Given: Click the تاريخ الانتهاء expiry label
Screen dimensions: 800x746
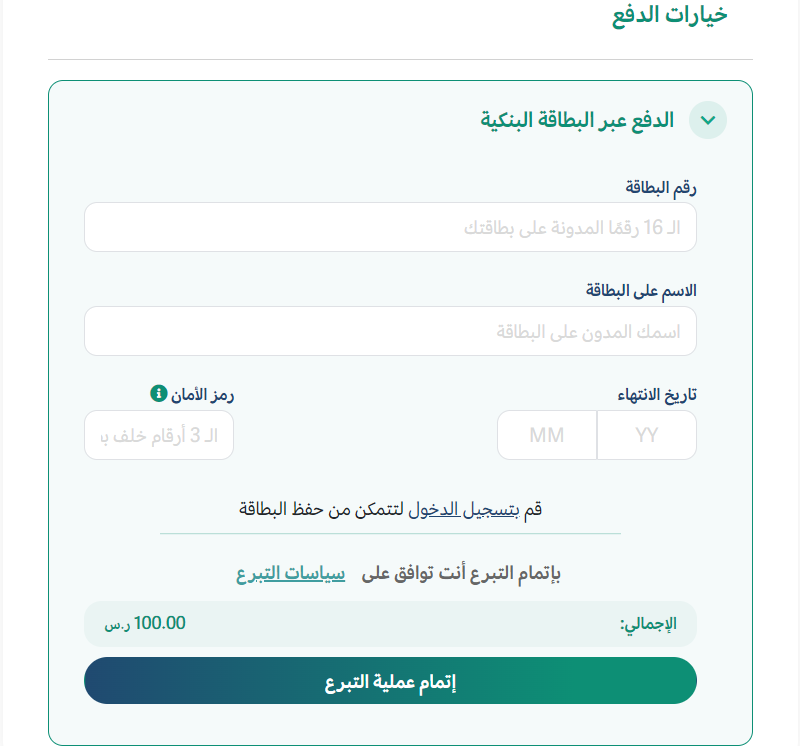Looking at the screenshot, I should click(x=657, y=394).
